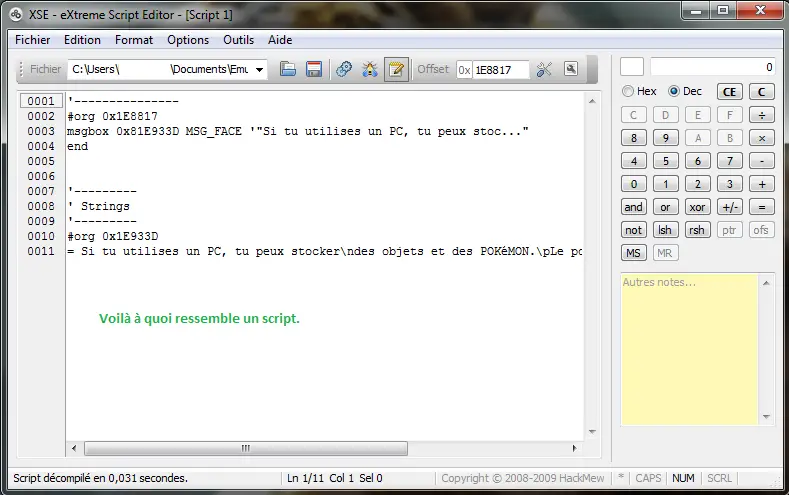Click the horizontal scrollbar thumb in editor
This screenshot has height=495, width=789.
(246, 448)
